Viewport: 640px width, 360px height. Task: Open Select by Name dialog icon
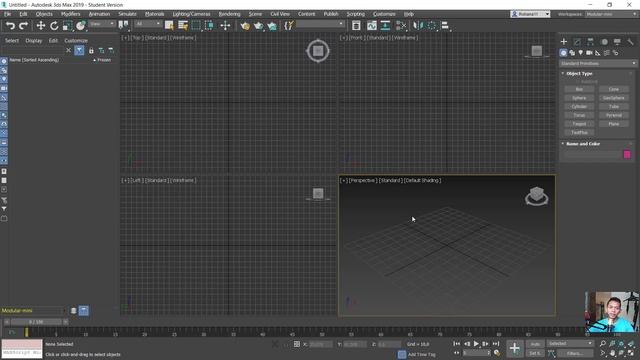[182, 26]
